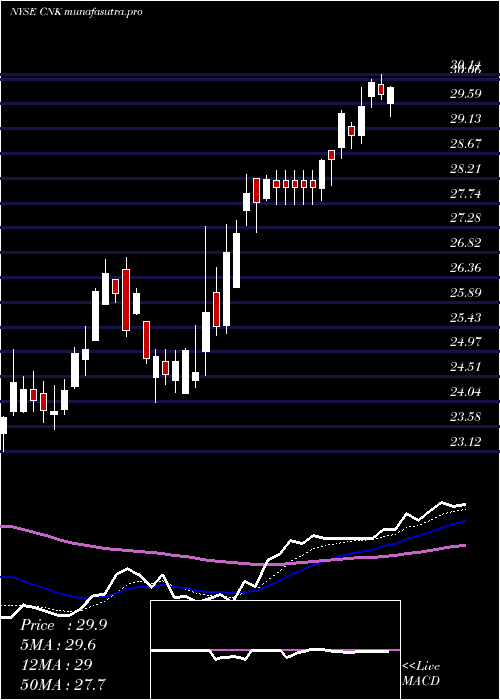Click the 28.21 price axis label
Viewport: 500px width, 700px height.
coord(466,169)
